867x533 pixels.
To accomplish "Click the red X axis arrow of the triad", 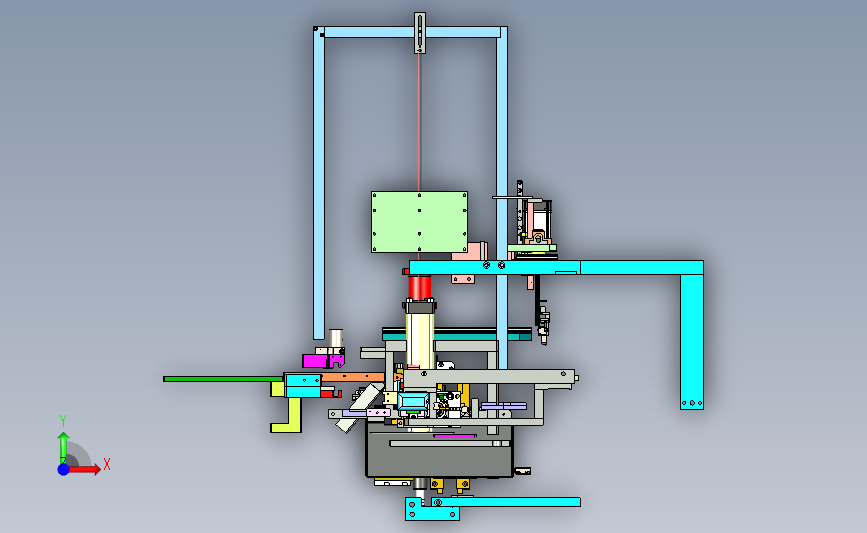I will (85, 469).
